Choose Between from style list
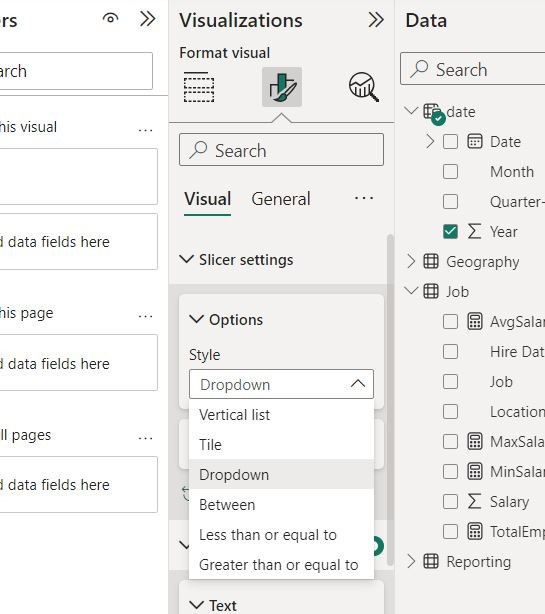Image resolution: width=545 pixels, height=614 pixels. click(x=281, y=504)
